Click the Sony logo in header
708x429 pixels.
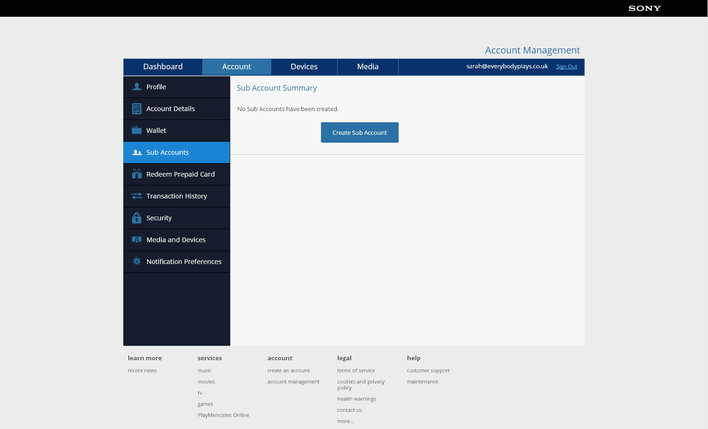point(644,8)
